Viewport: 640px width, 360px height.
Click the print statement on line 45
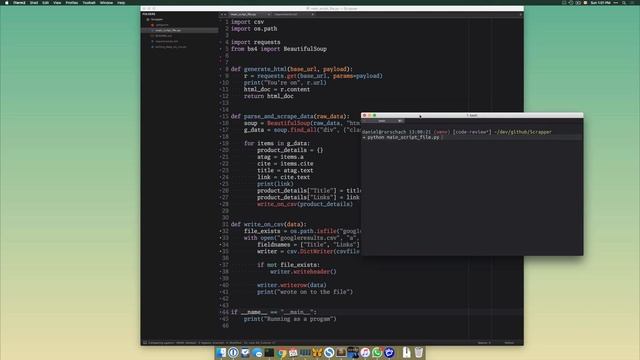(x=290, y=319)
